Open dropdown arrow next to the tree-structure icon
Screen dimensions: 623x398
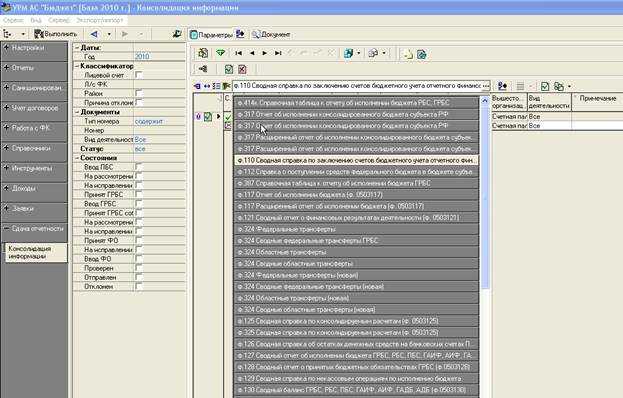tap(23, 34)
